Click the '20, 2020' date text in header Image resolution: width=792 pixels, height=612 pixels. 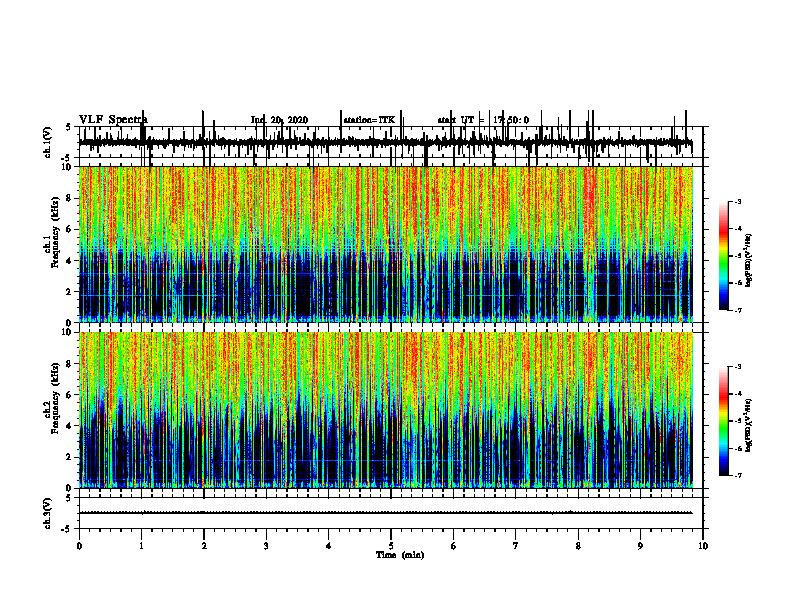coord(290,120)
